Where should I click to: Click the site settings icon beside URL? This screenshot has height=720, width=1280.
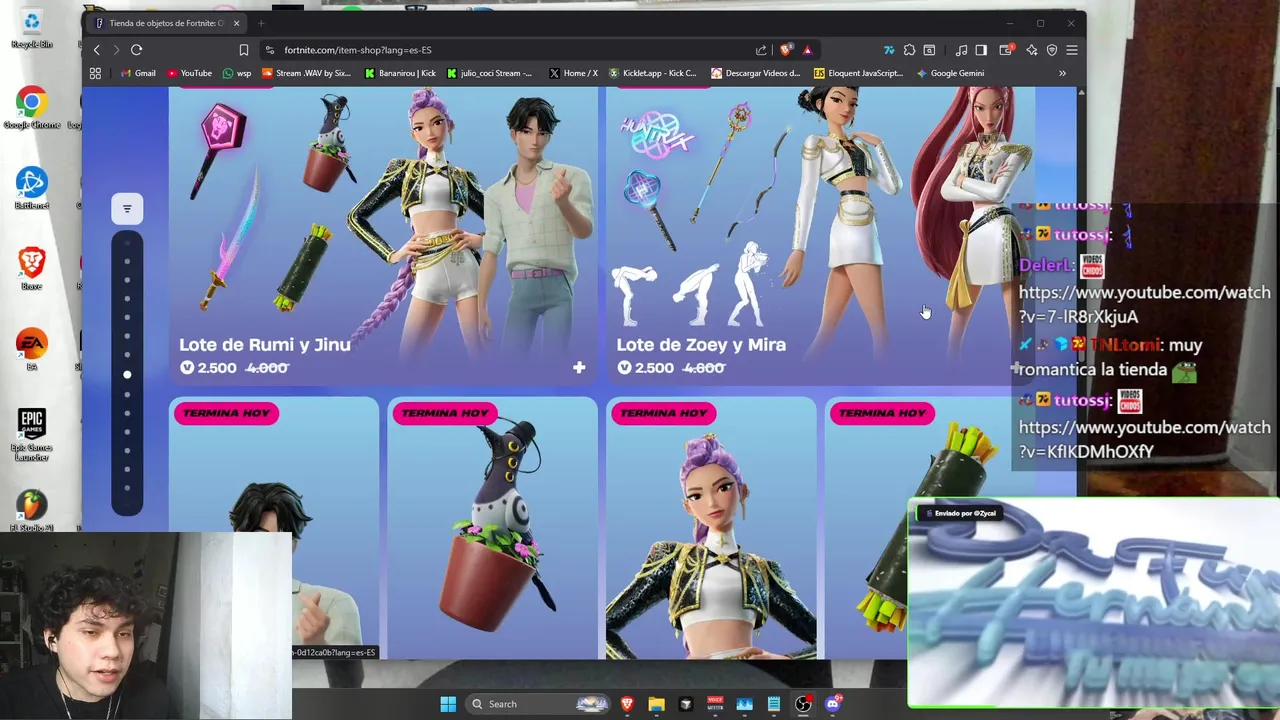270,50
